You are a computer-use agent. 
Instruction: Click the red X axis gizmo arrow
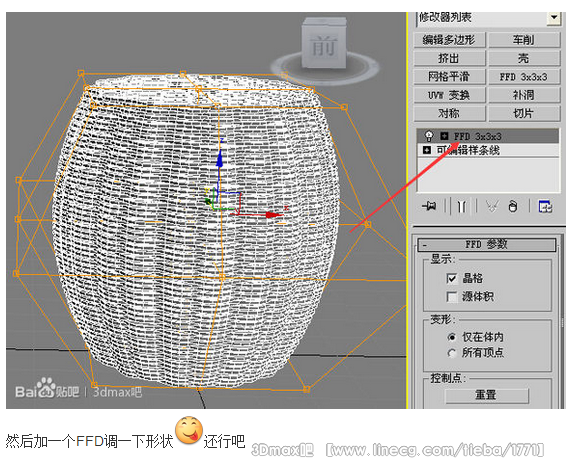273,215
